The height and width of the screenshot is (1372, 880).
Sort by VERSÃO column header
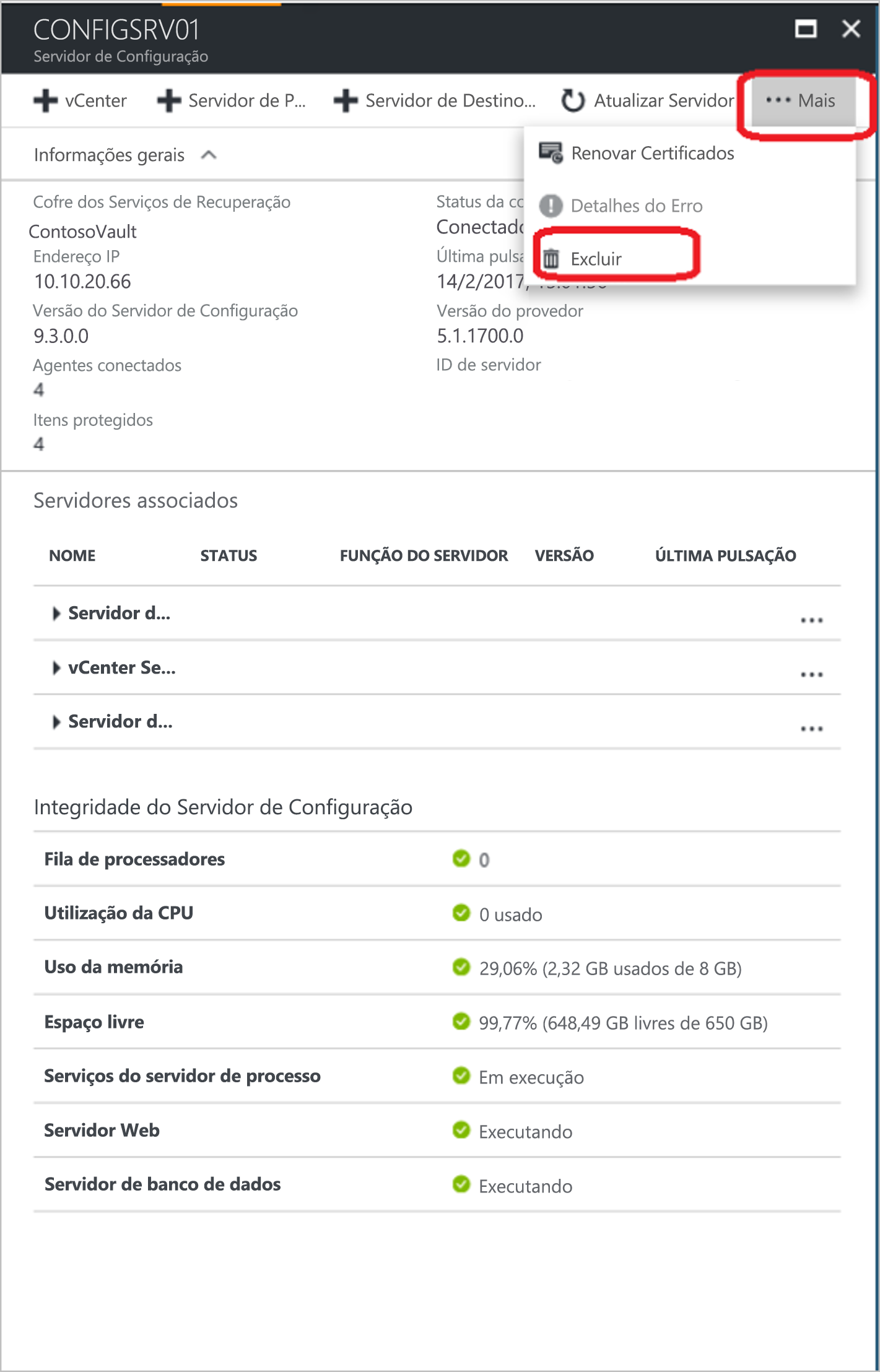[x=564, y=555]
